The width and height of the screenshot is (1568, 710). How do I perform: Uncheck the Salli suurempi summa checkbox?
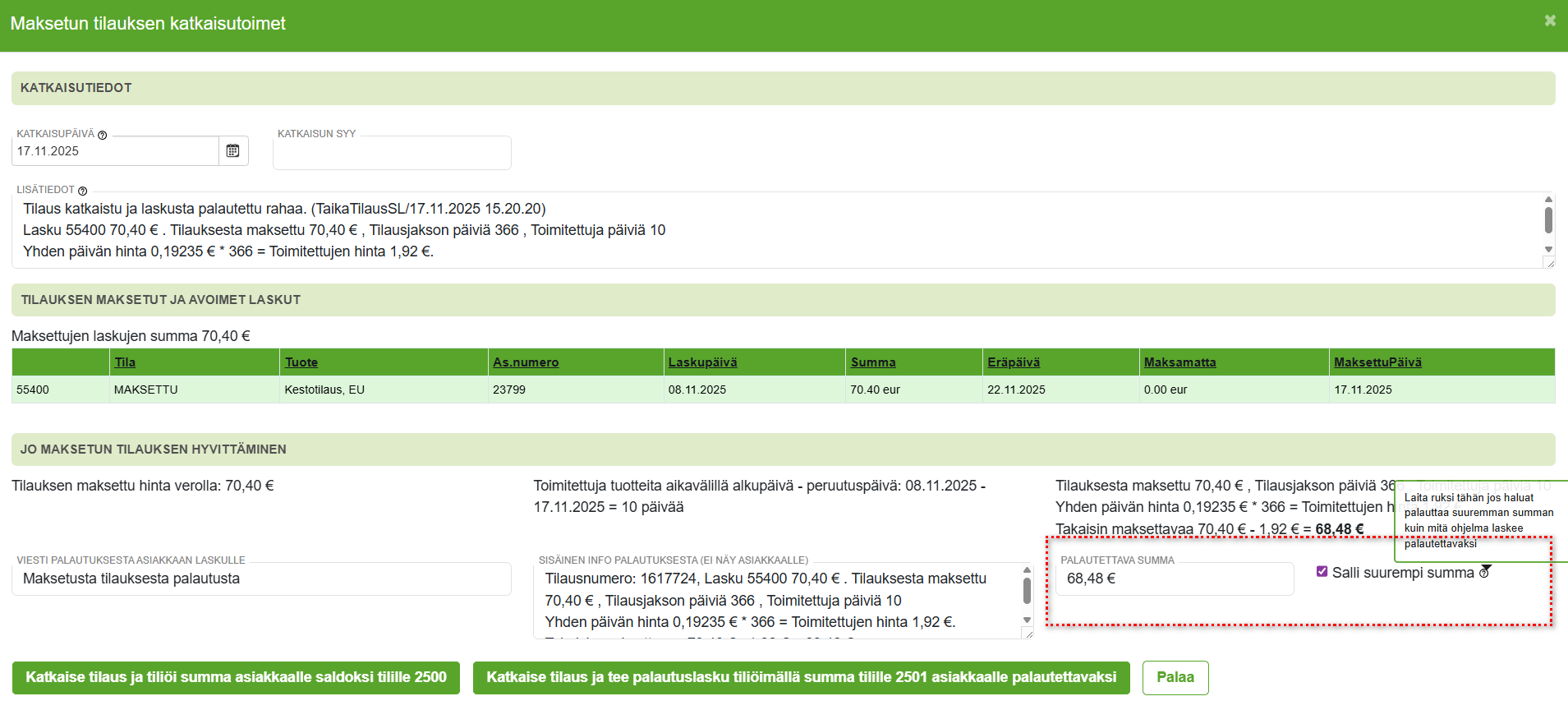(1322, 572)
